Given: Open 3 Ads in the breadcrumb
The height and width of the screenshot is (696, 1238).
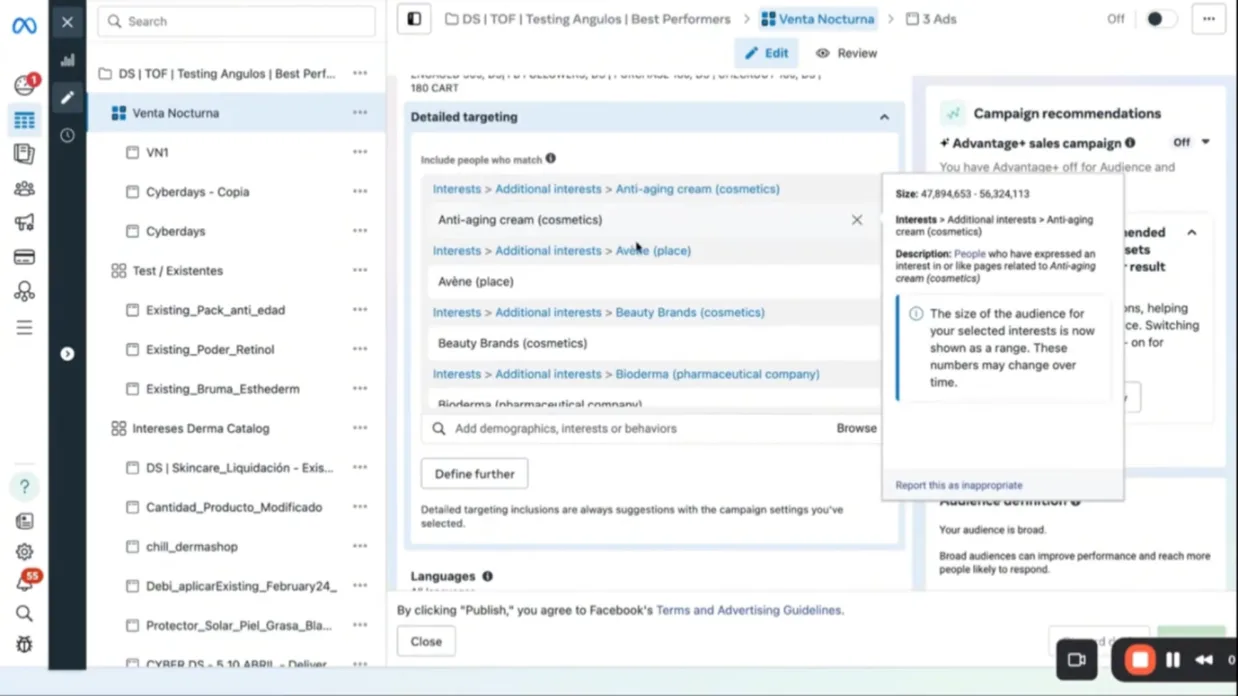Looking at the screenshot, I should (931, 19).
